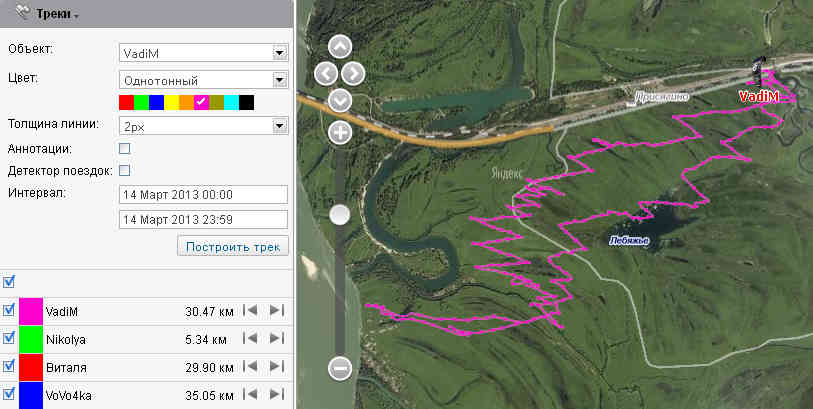The image size is (813, 409).
Task: Click the Построить трек button
Action: [232, 247]
